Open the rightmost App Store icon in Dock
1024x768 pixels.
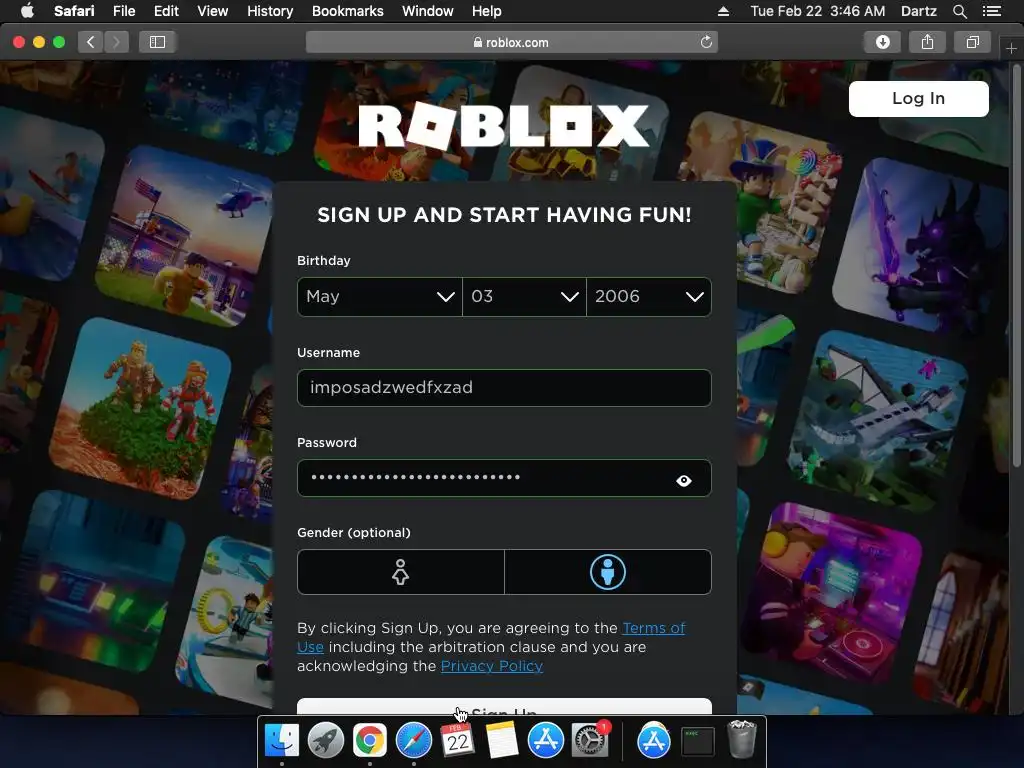coord(654,741)
